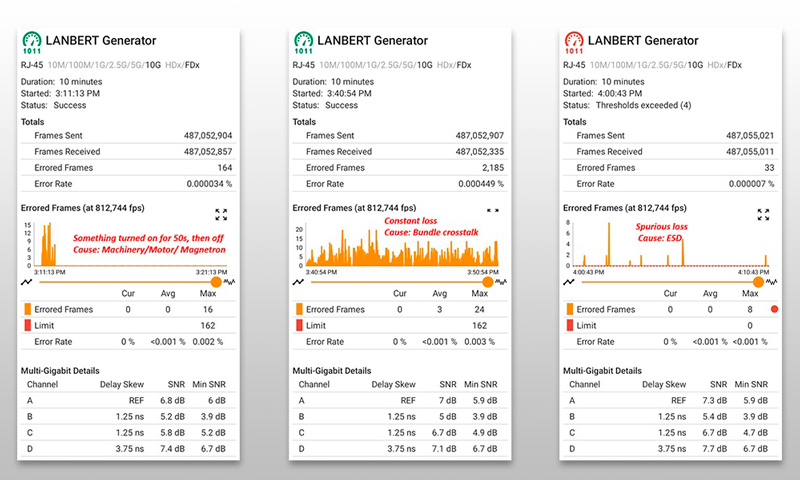This screenshot has width=800, height=480.
Task: Select the Errored Frames total 164
Action: [225, 168]
